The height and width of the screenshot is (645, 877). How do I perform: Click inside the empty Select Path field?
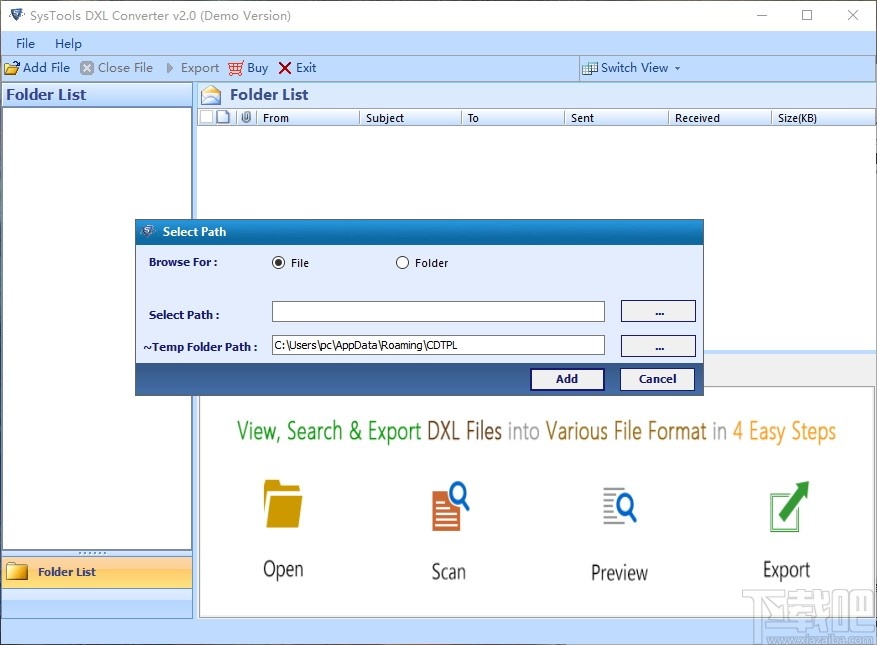[437, 311]
